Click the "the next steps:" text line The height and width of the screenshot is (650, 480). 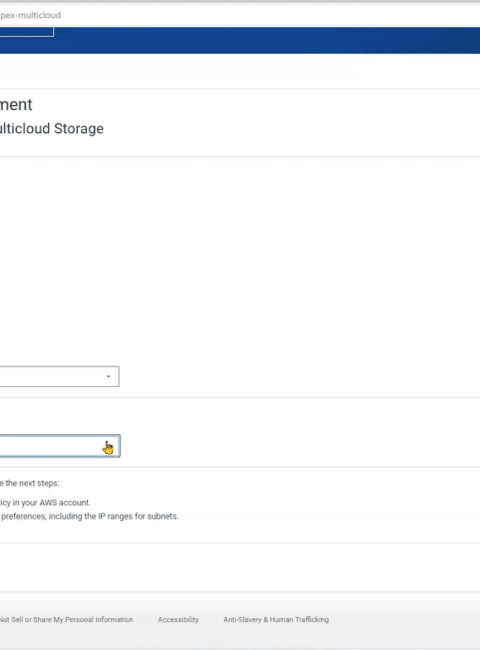[x=29, y=483]
